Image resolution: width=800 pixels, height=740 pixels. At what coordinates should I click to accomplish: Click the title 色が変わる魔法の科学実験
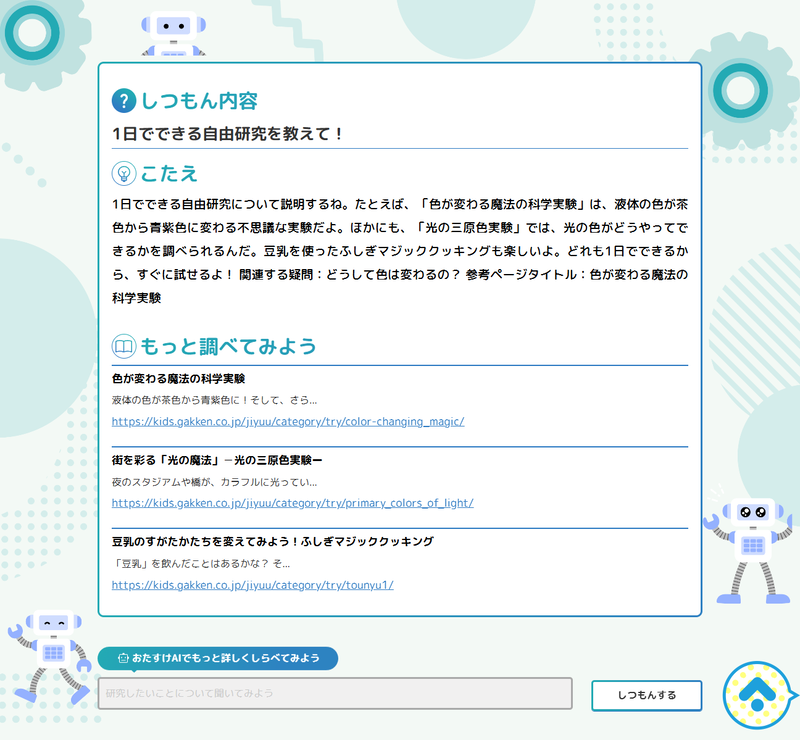[x=179, y=379]
